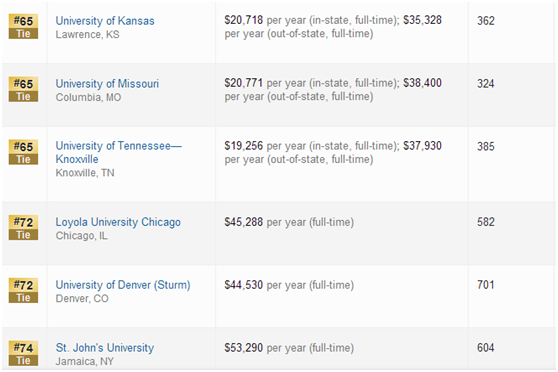Open the Loyola University Chicago link
This screenshot has width=558, height=372.
click(x=118, y=222)
